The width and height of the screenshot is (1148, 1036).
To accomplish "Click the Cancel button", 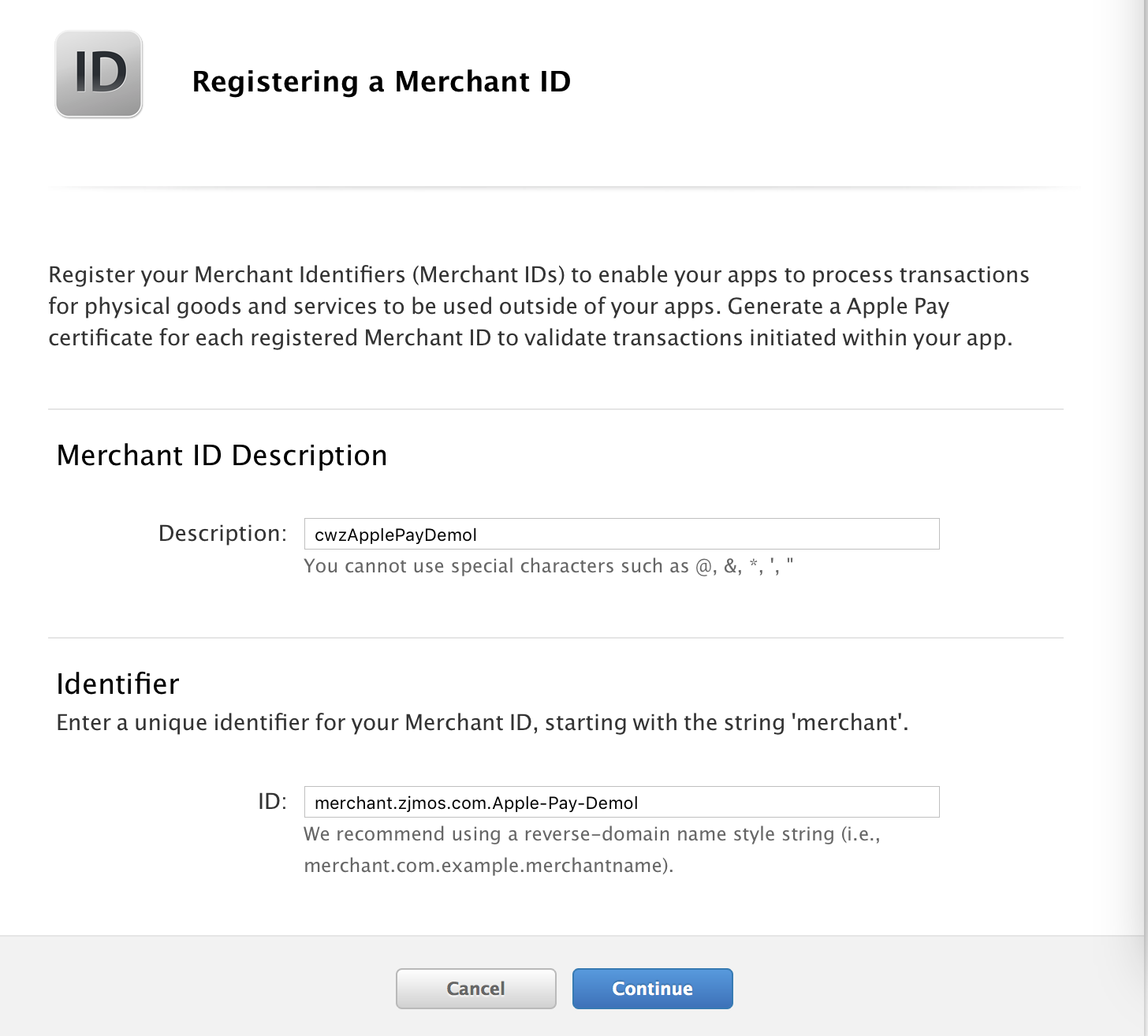I will tap(476, 989).
